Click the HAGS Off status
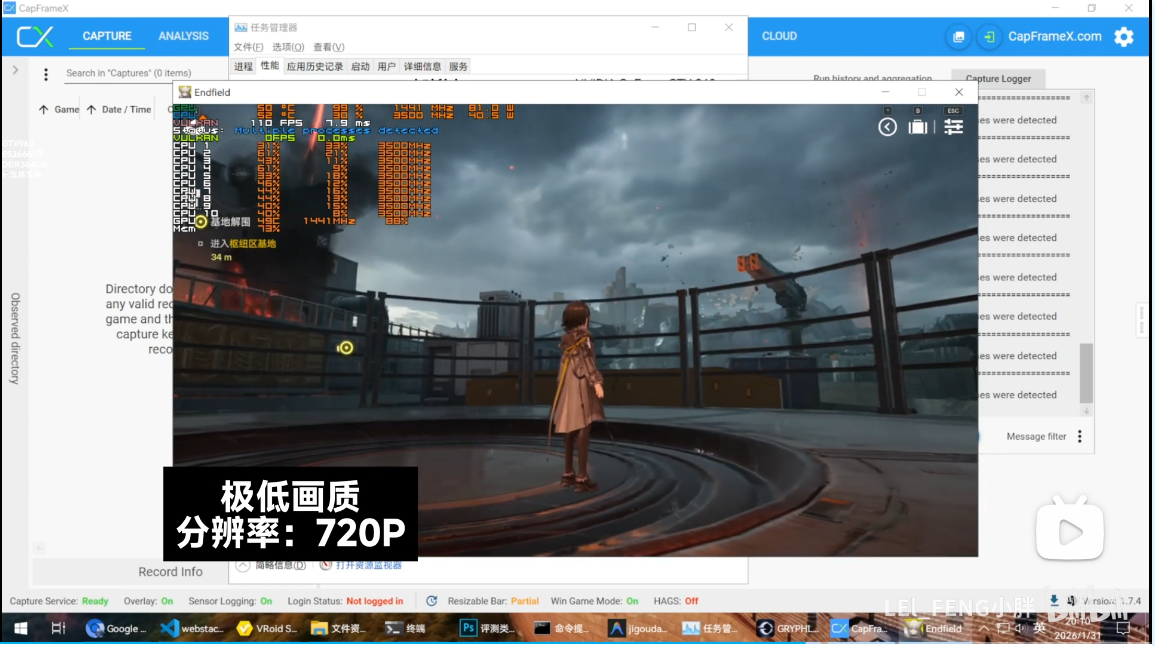This screenshot has width=1155, height=646. [675, 602]
